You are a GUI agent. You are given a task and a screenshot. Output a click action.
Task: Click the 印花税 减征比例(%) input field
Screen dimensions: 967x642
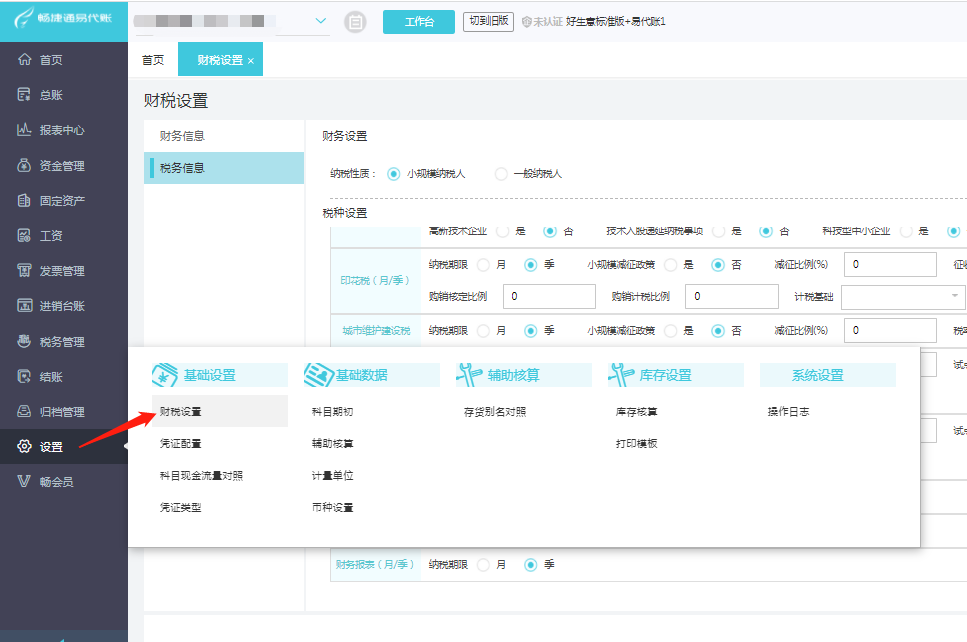[x=890, y=265]
